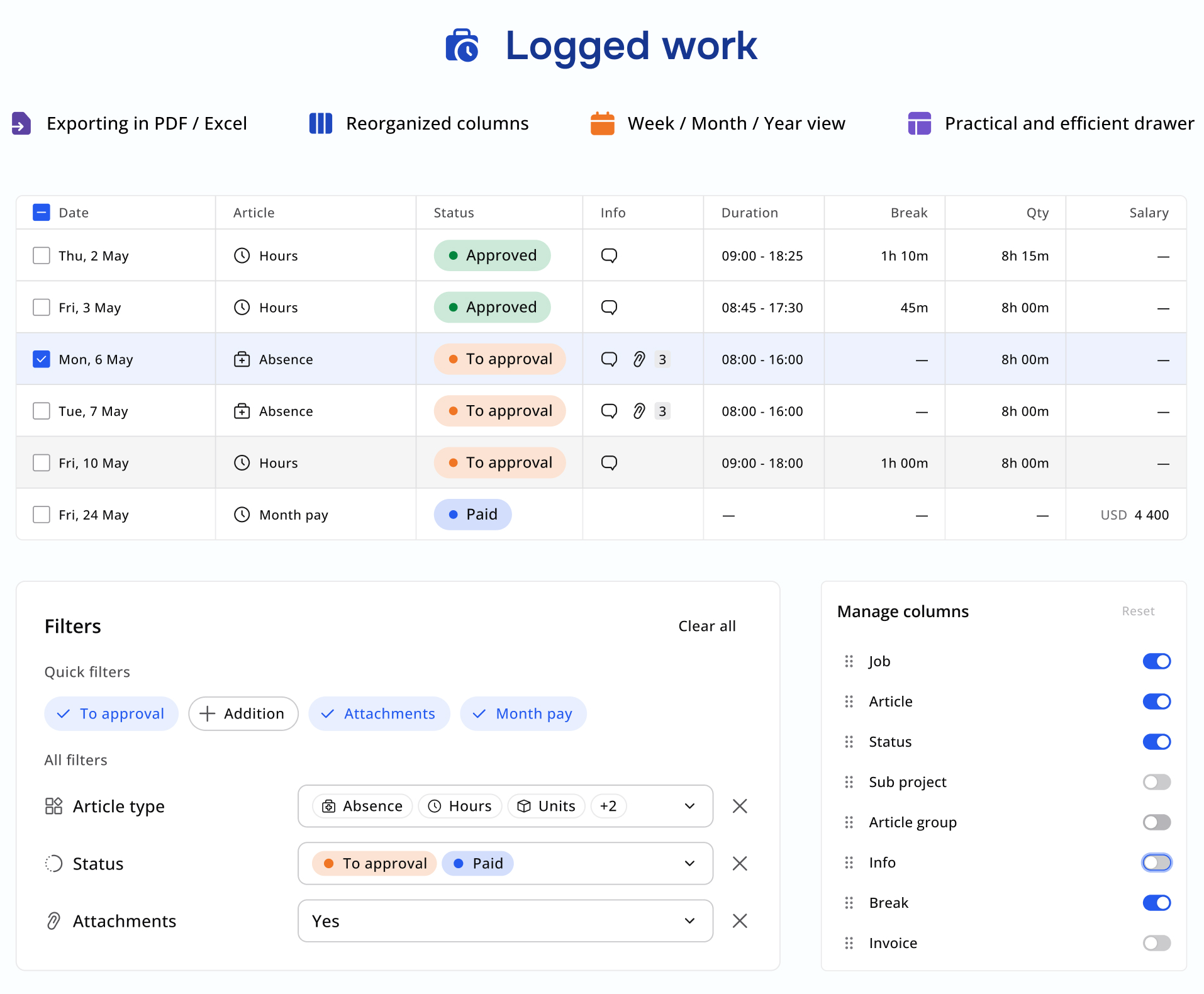This screenshot has width=1204, height=994.
Task: Click the orange calendar view icon
Action: [602, 123]
